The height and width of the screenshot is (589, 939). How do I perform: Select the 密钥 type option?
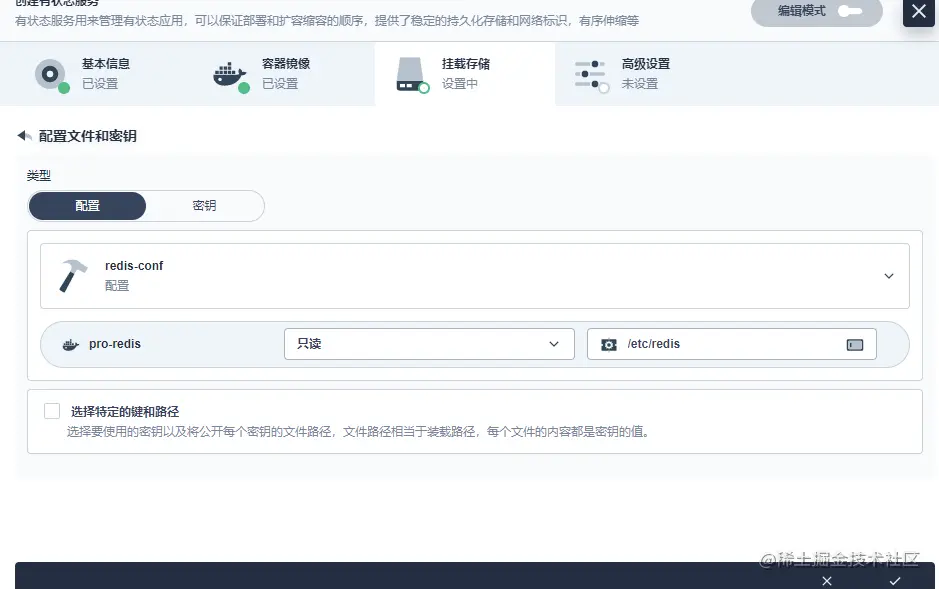tap(204, 206)
